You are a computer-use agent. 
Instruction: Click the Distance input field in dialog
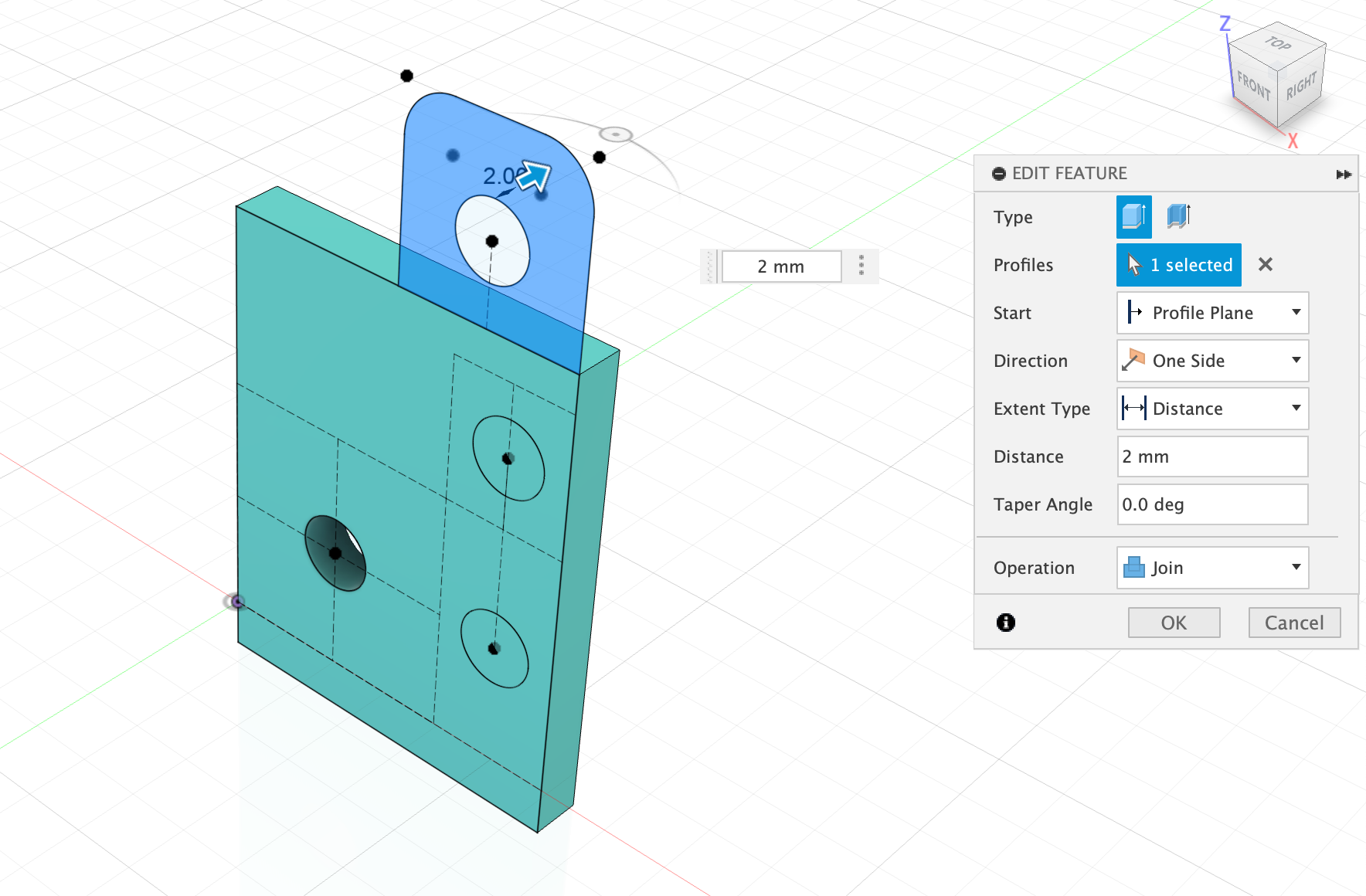pyautogui.click(x=1213, y=456)
